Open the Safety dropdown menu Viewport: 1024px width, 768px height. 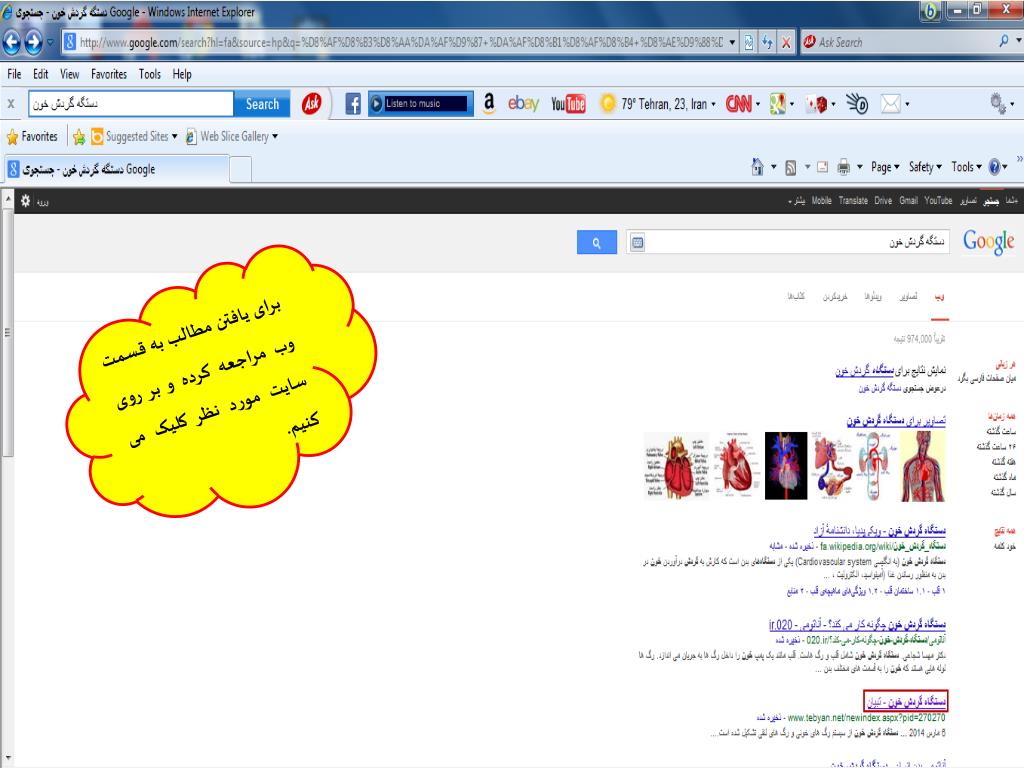click(925, 167)
